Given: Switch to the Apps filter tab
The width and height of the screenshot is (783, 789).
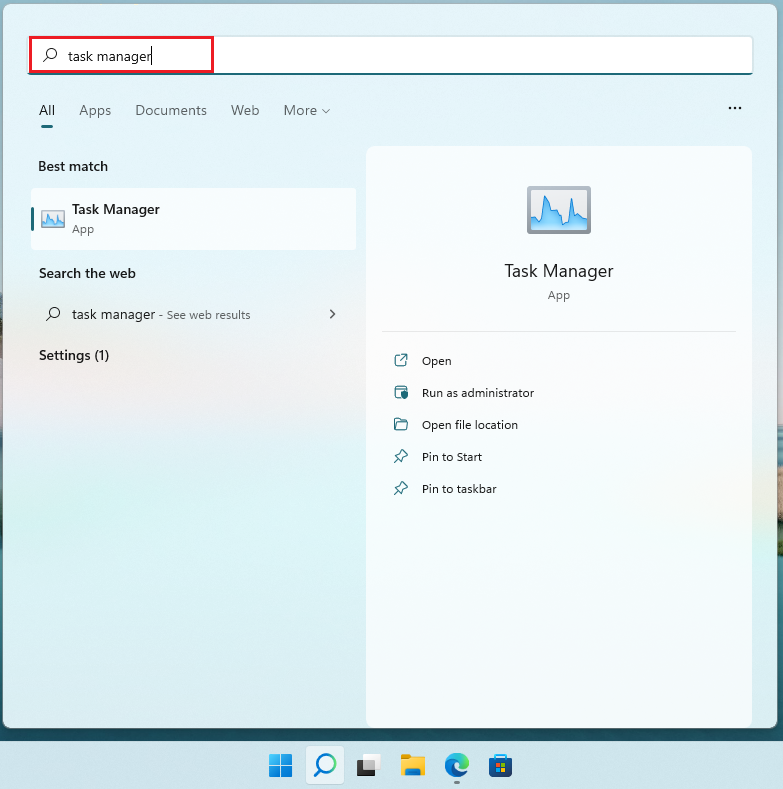Looking at the screenshot, I should [x=95, y=110].
